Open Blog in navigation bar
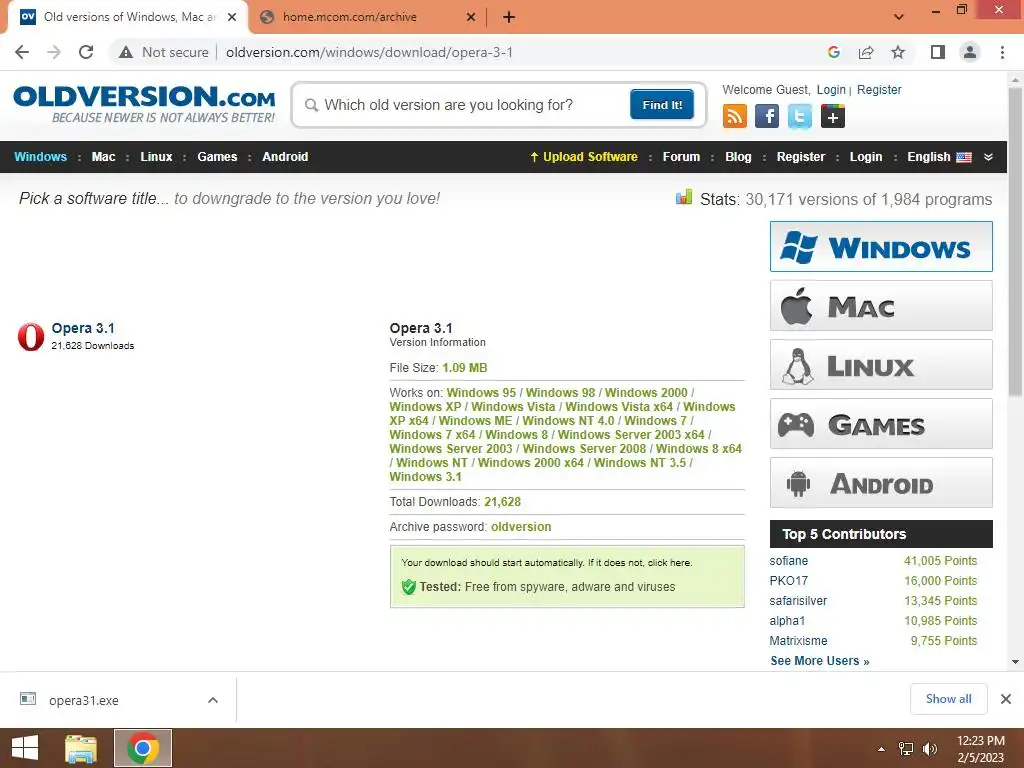Viewport: 1024px width, 768px height. coord(738,157)
